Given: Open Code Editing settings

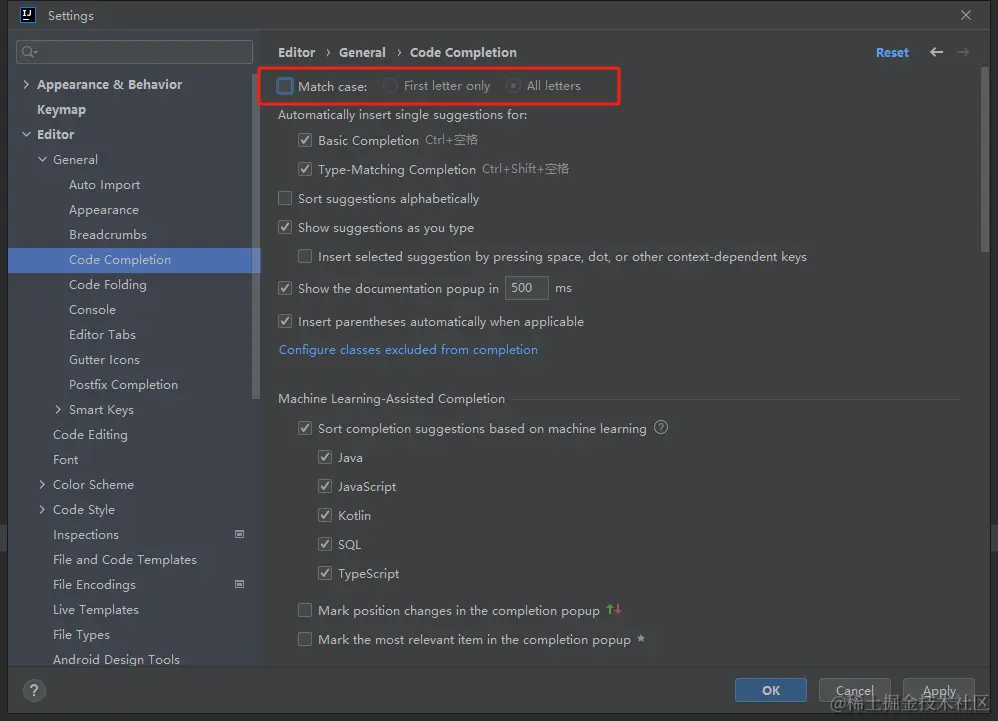Looking at the screenshot, I should [90, 435].
